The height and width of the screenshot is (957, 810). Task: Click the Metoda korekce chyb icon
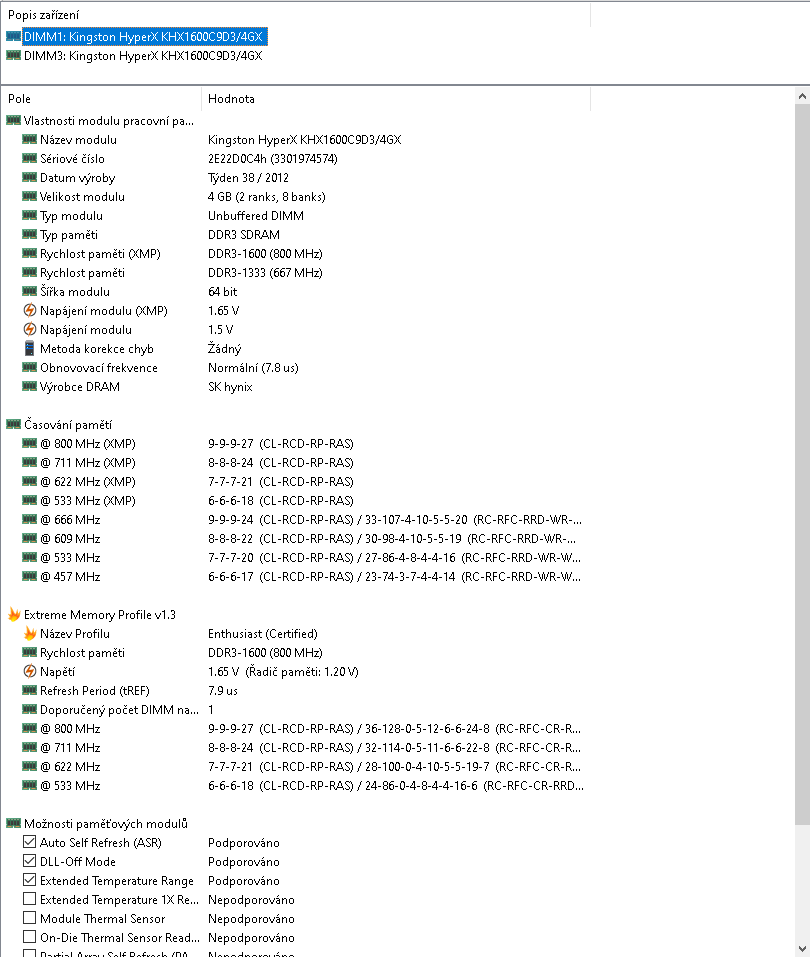click(x=29, y=349)
